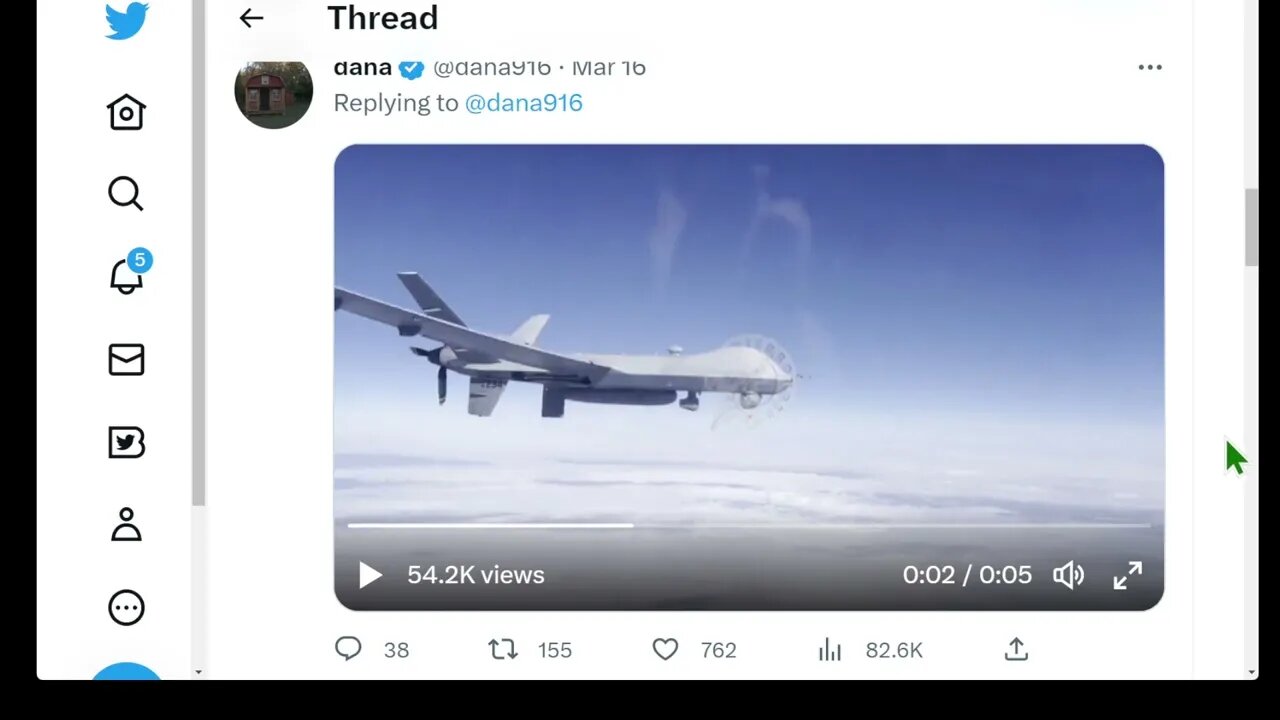1280x720 pixels.
Task: Like the tweet with 762 likes
Action: (x=665, y=650)
